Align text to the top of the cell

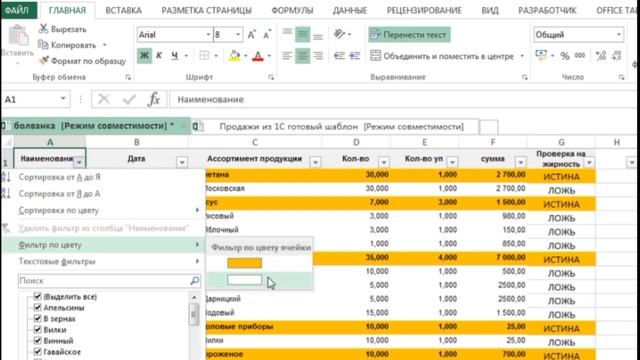(x=287, y=34)
